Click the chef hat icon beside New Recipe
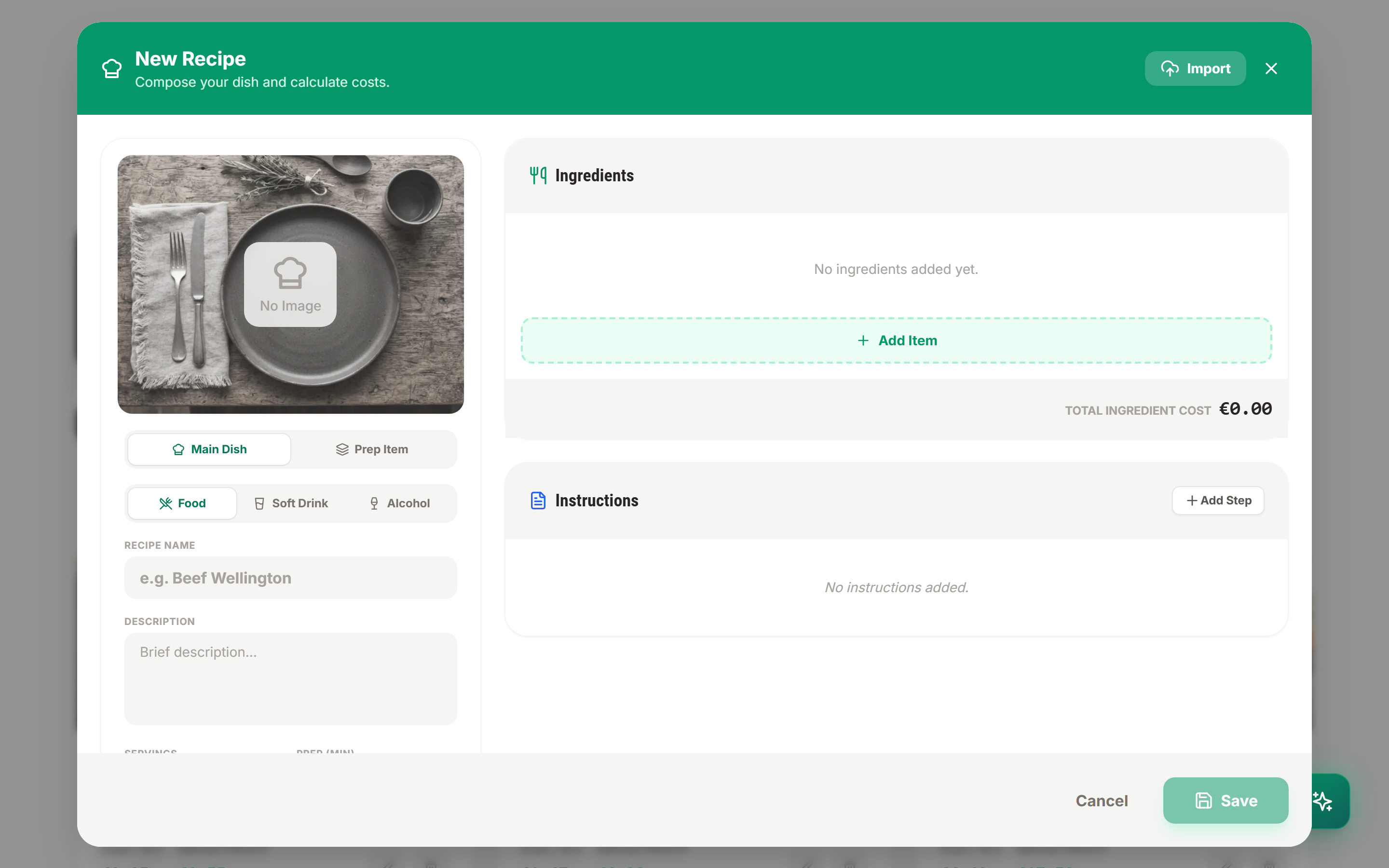 pos(112,68)
